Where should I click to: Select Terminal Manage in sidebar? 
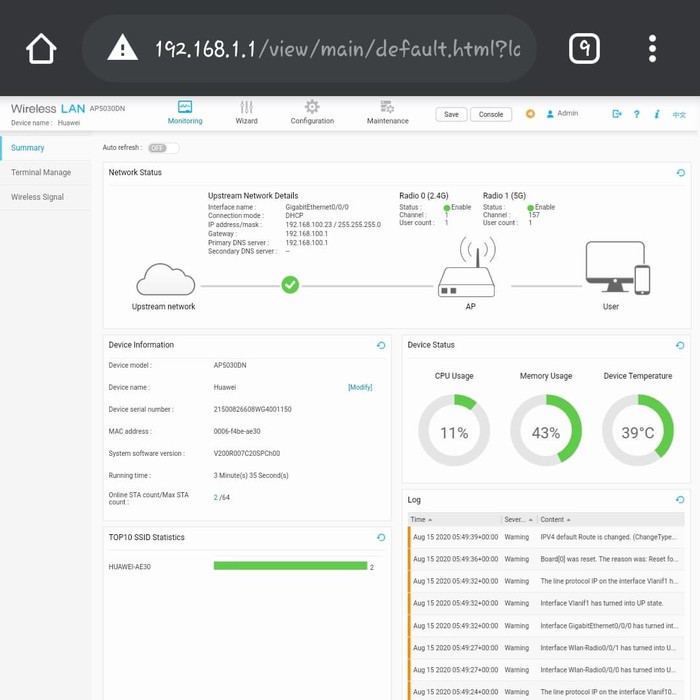(x=41, y=173)
